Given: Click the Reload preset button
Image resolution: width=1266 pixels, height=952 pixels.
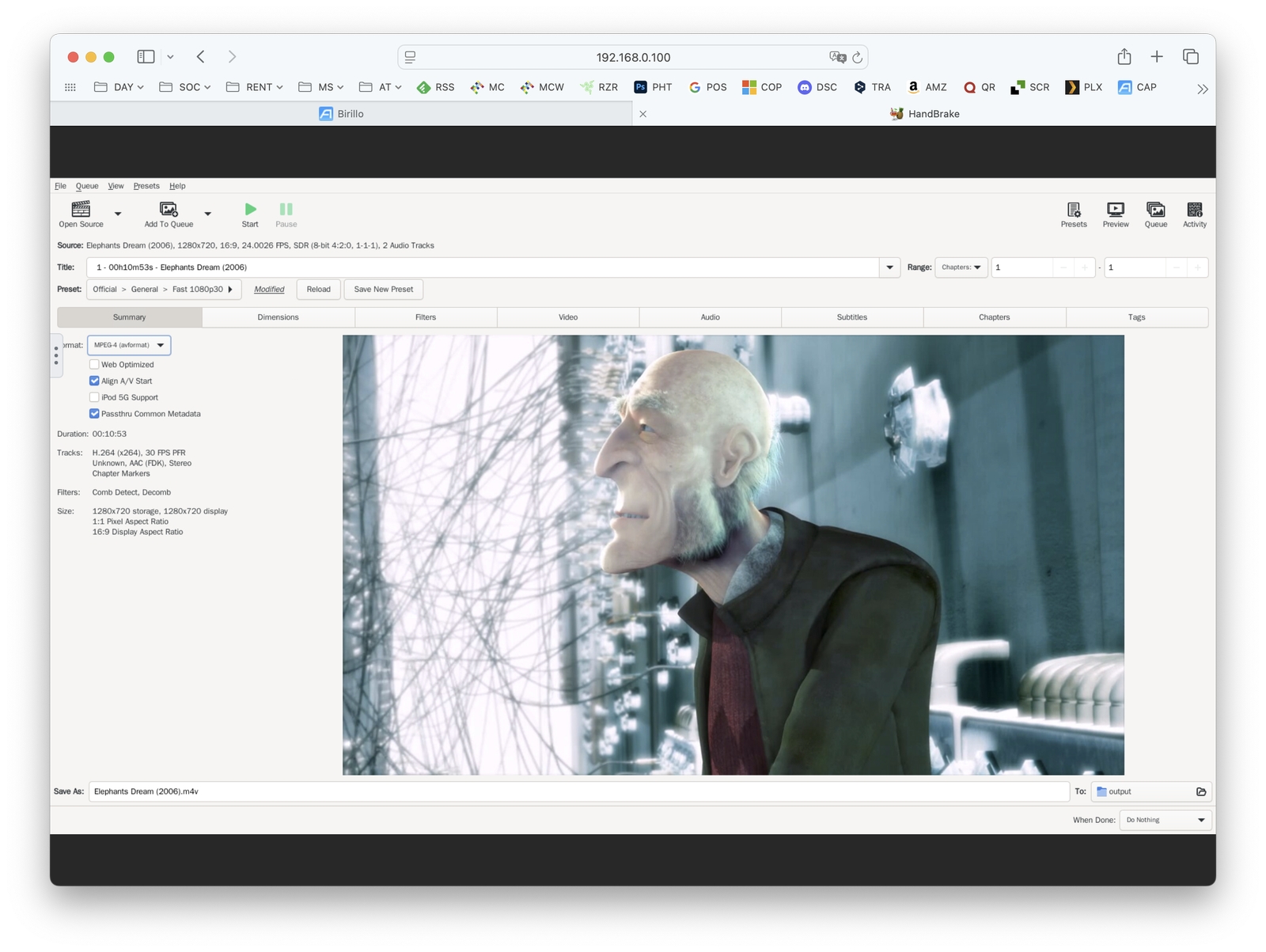Looking at the screenshot, I should [x=318, y=290].
